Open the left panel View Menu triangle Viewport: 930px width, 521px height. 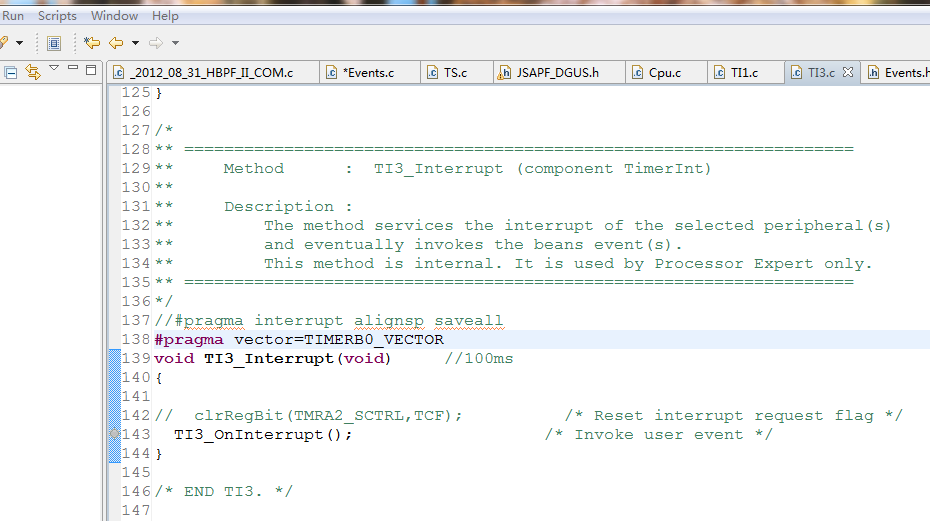click(x=54, y=68)
